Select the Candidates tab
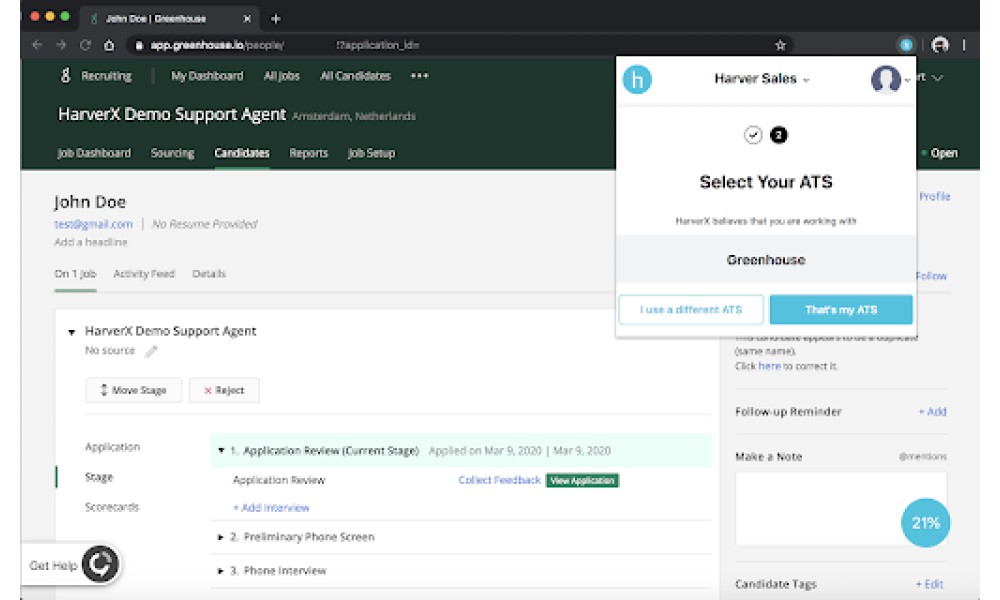The image size is (1000, 600). (x=242, y=153)
